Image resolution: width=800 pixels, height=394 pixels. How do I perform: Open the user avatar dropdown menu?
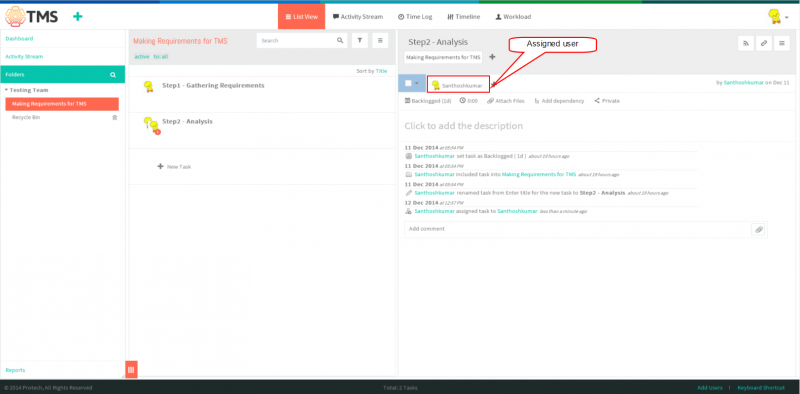pos(777,17)
